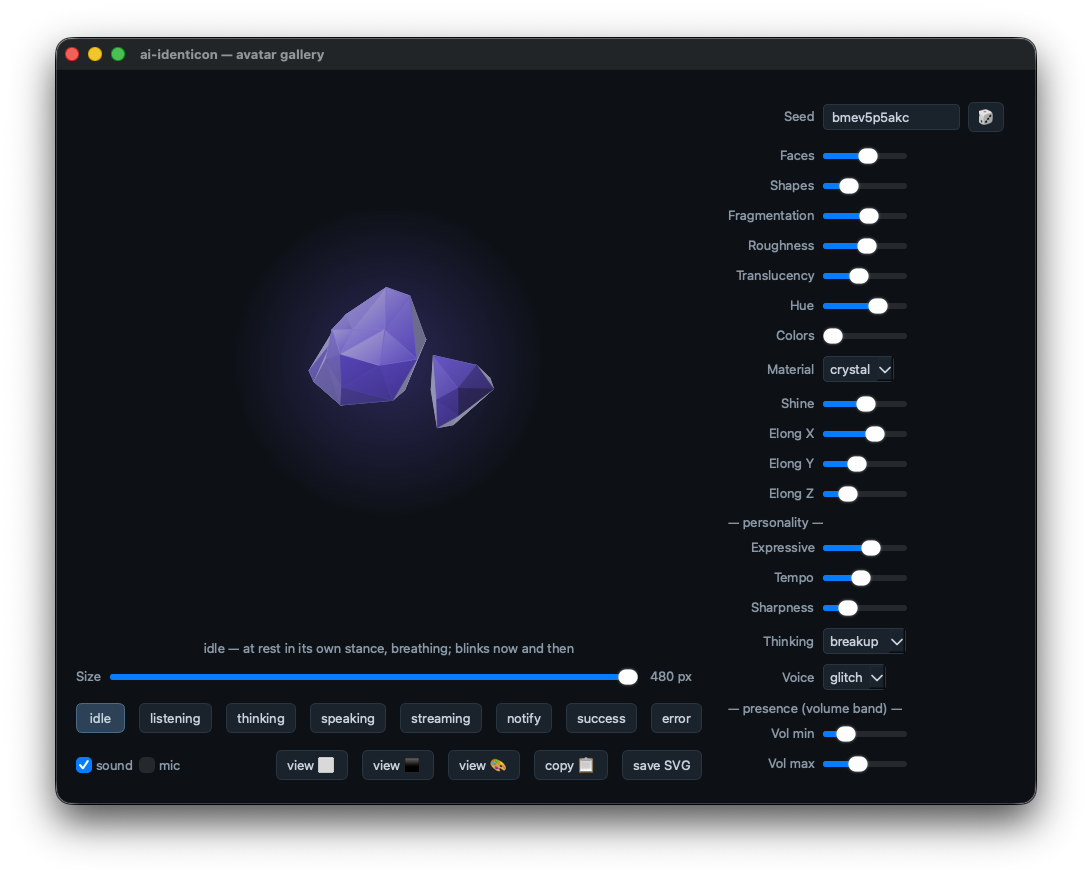Adjust the Elong Y slider

point(864,464)
